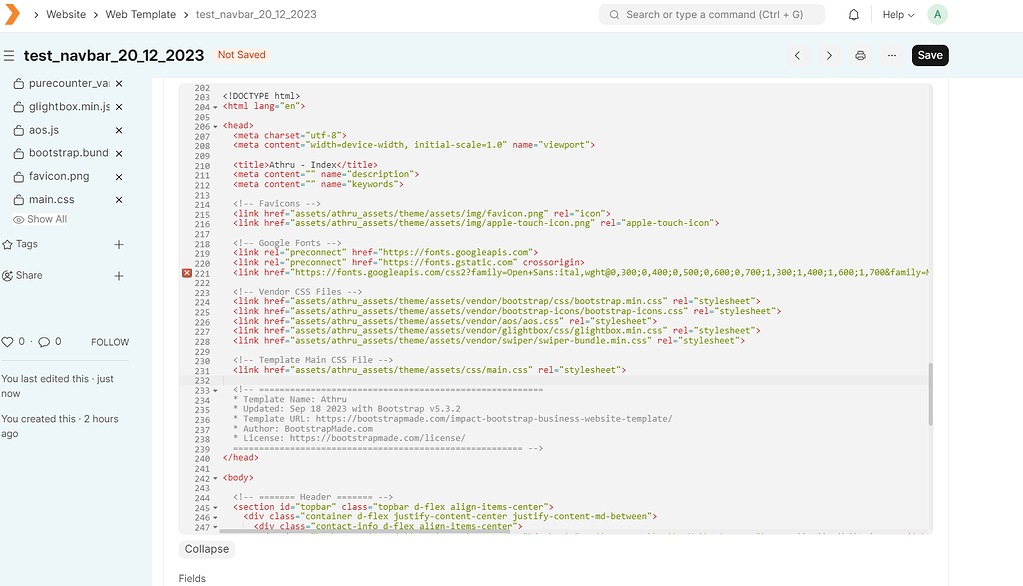Collapse the head section fold arrow on line 206
The image size is (1023, 586).
click(215, 125)
